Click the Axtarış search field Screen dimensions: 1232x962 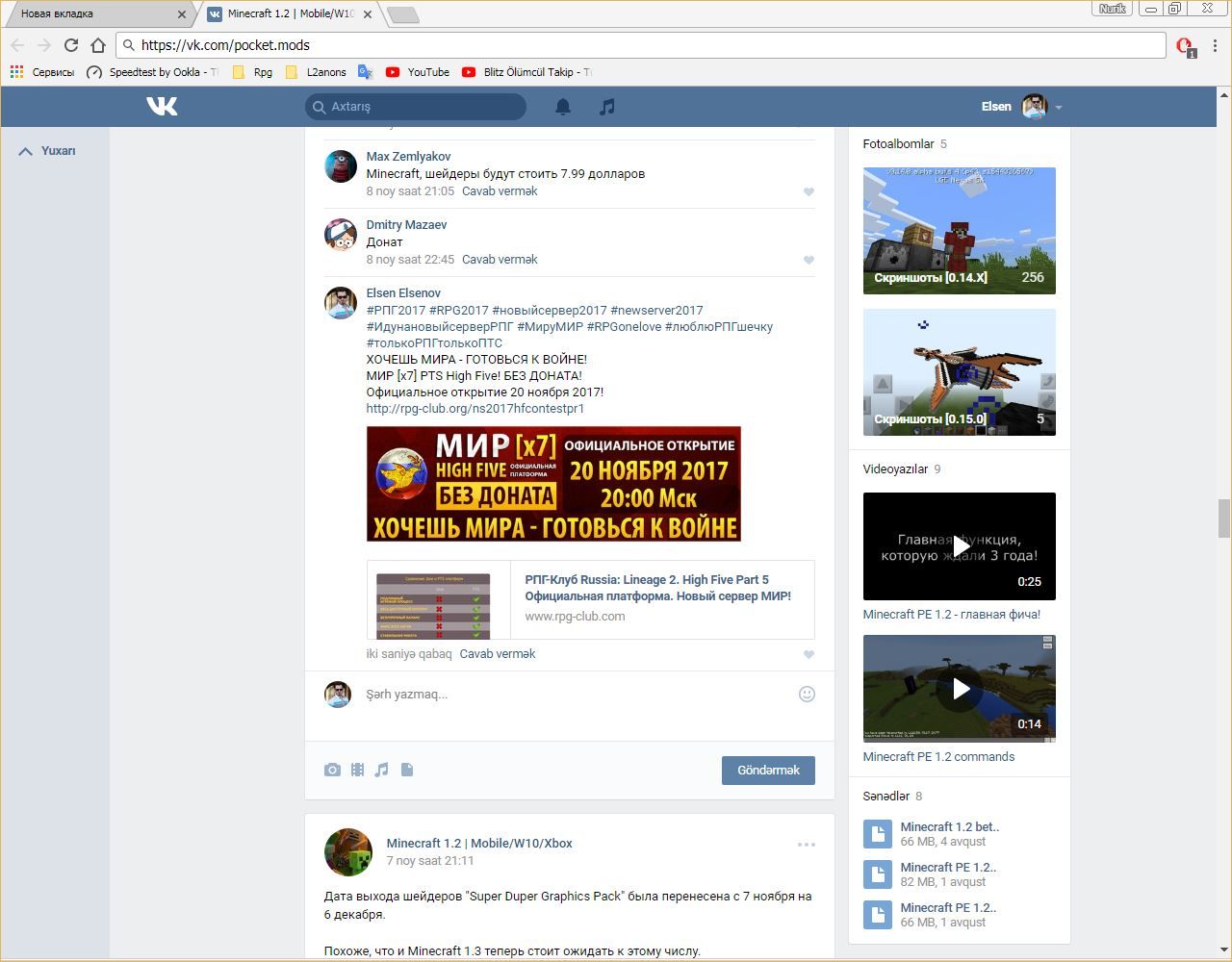pos(416,107)
